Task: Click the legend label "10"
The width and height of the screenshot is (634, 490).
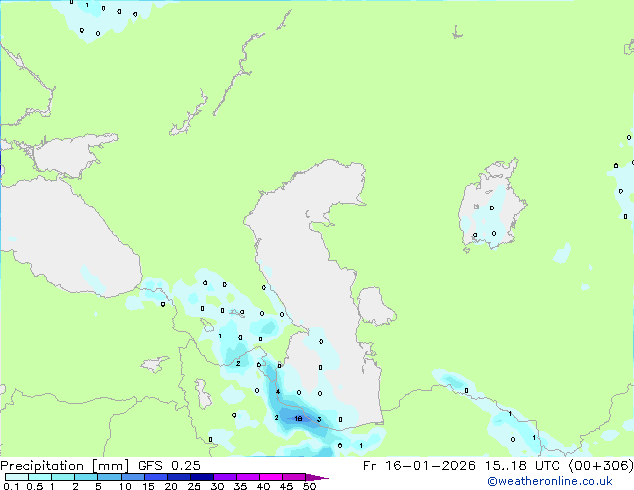Action: (x=125, y=486)
